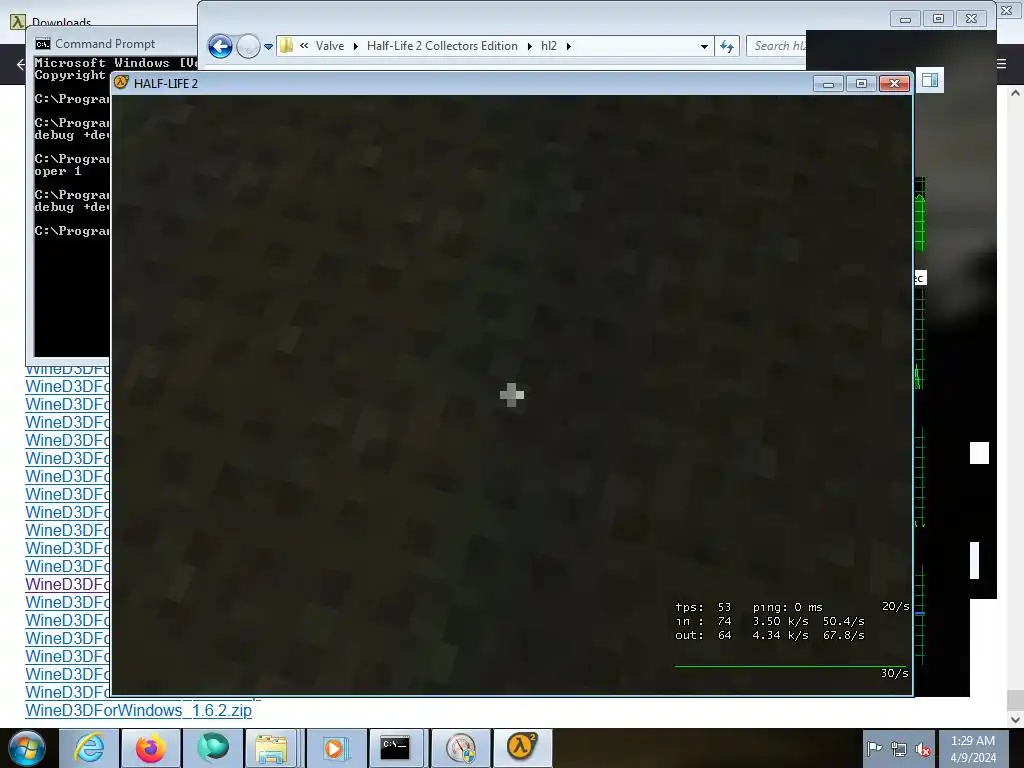Go to Half-Life 2 Collectors Edition breadcrumb
This screenshot has height=768, width=1024.
(442, 46)
